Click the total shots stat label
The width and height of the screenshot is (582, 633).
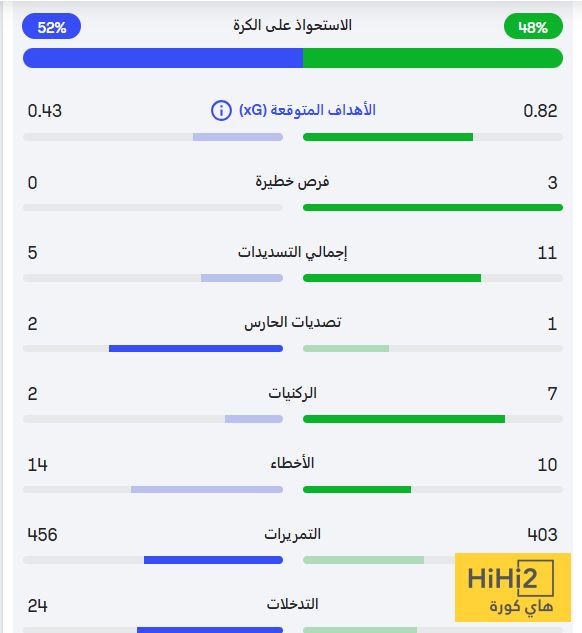293,252
